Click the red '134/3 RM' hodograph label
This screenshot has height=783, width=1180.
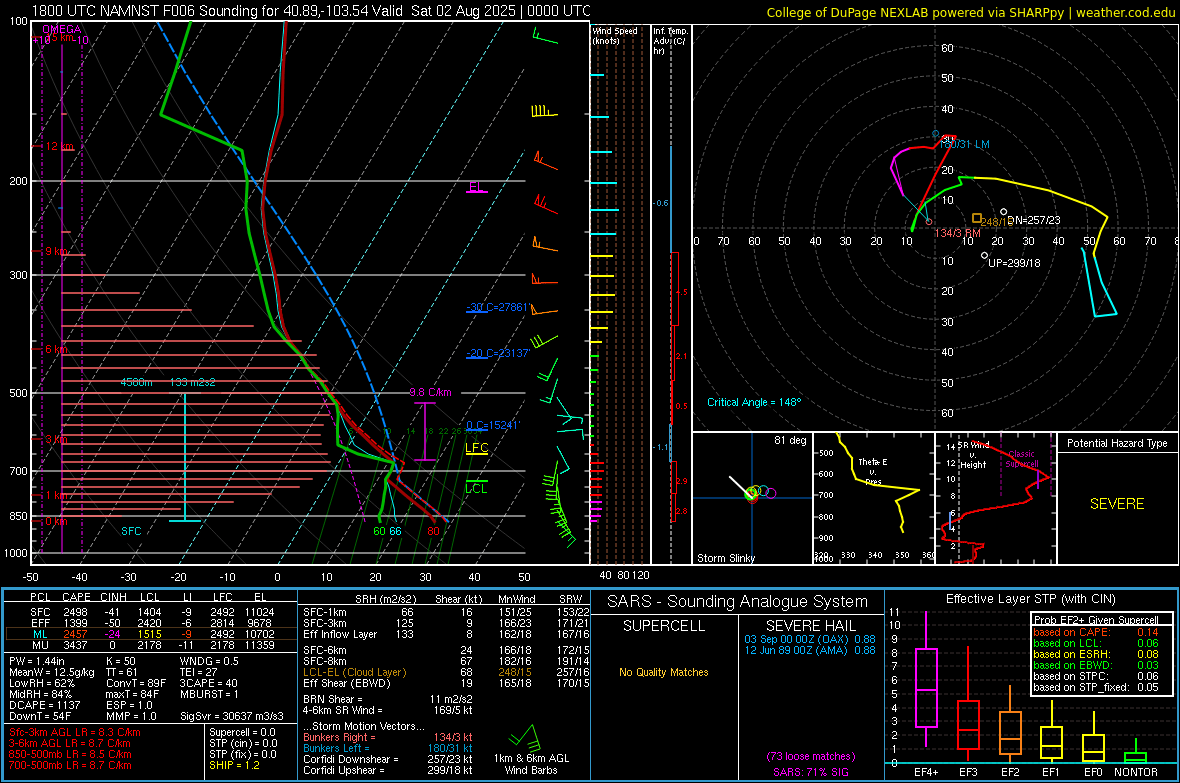[957, 233]
